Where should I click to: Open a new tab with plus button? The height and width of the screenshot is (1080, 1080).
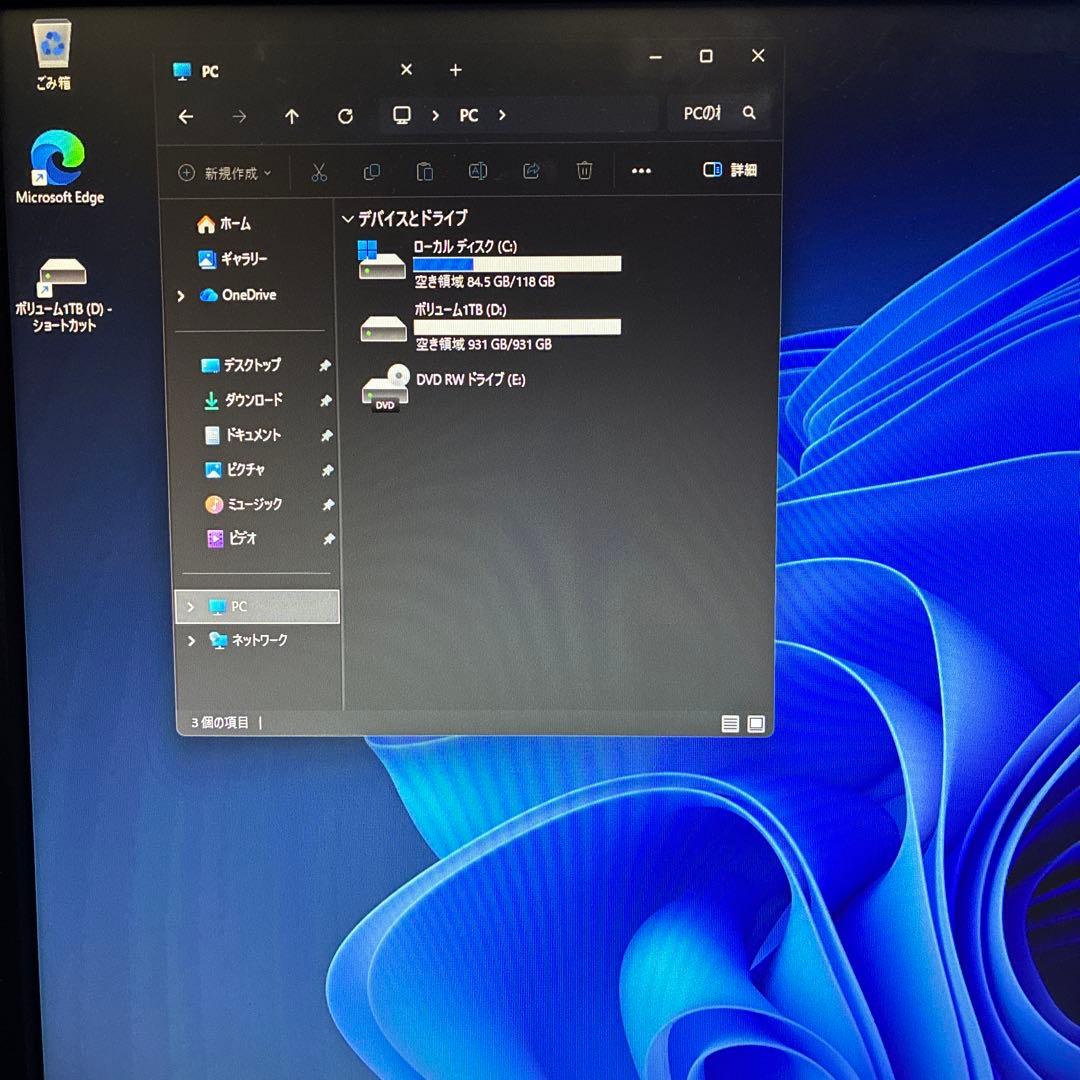[x=456, y=70]
